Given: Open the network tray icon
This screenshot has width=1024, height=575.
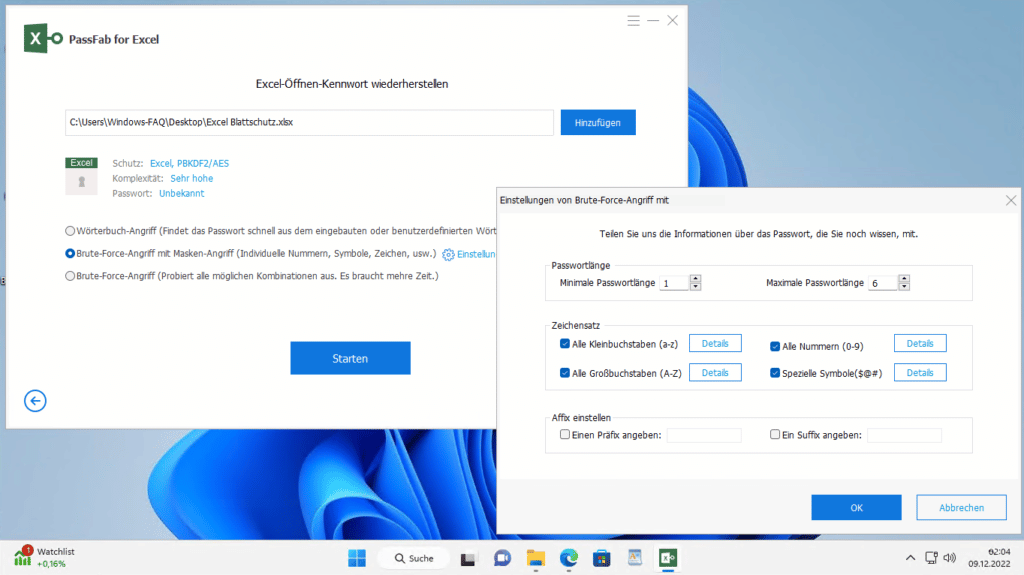Looking at the screenshot, I should pos(931,558).
